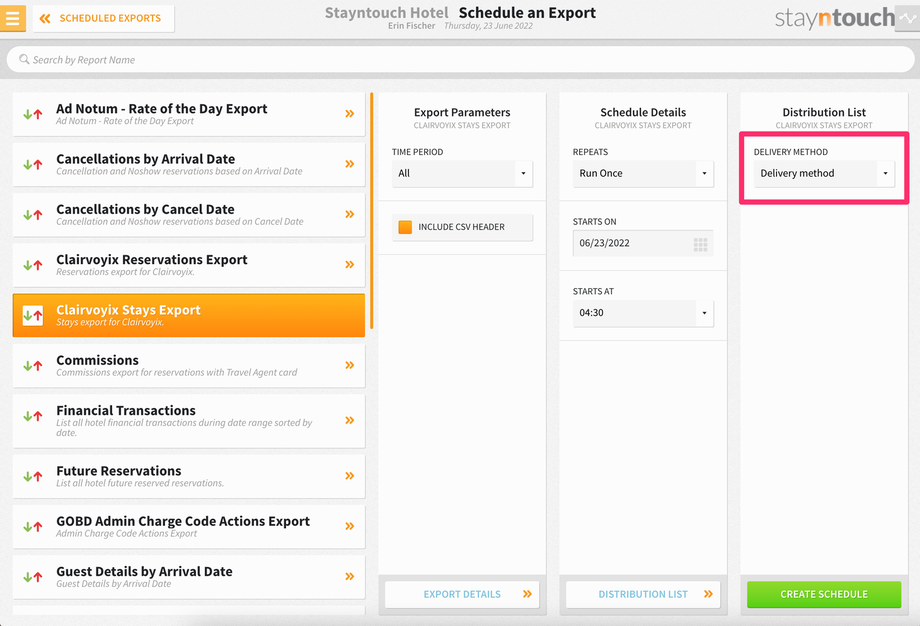Click arrows icon on Clairvoyix Stays Export
Viewport: 920px width, 626px height.
coord(33,316)
